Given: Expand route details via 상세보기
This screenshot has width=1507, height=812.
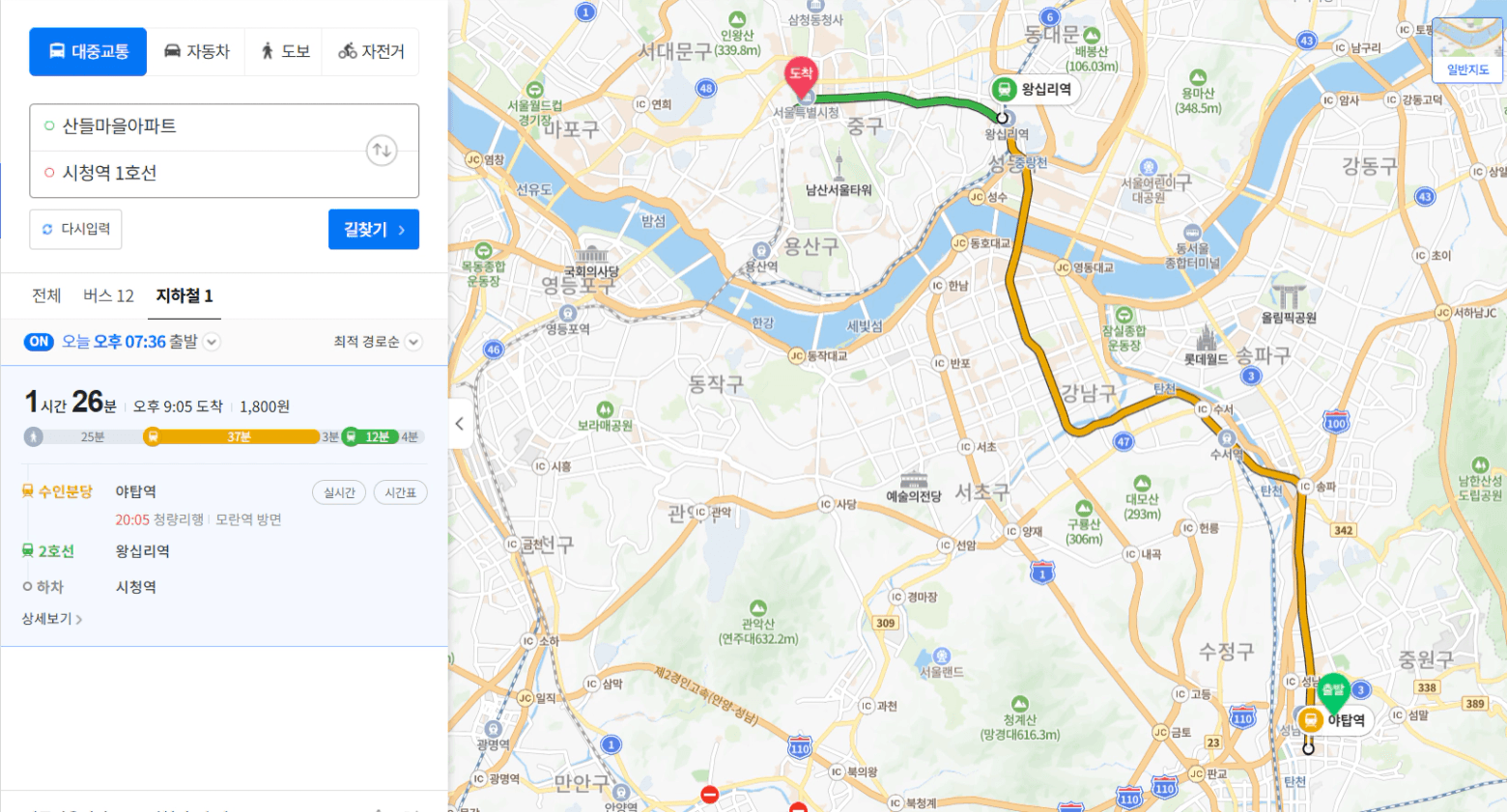Looking at the screenshot, I should click(x=52, y=619).
